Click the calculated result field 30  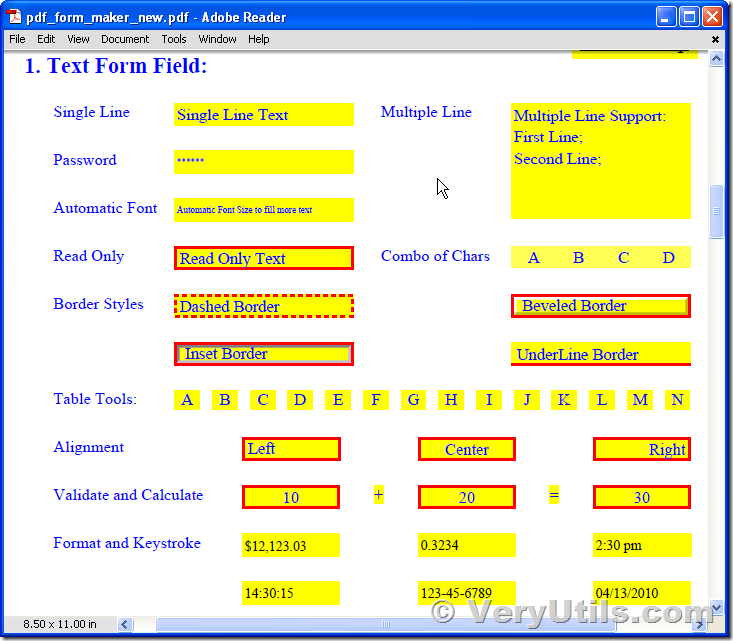click(x=642, y=497)
